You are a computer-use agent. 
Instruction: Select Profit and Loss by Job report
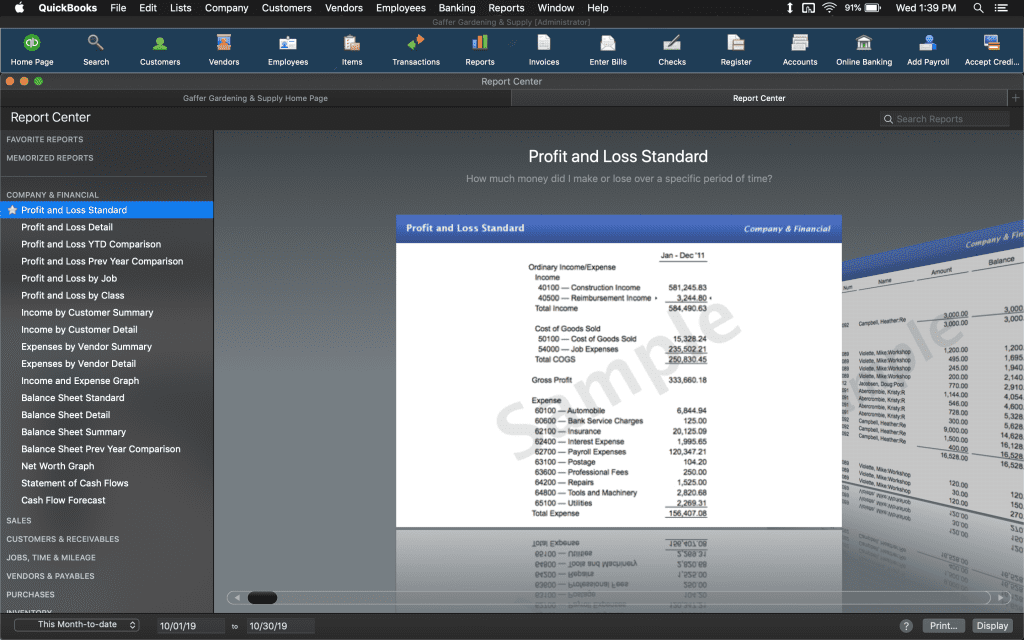pos(69,278)
